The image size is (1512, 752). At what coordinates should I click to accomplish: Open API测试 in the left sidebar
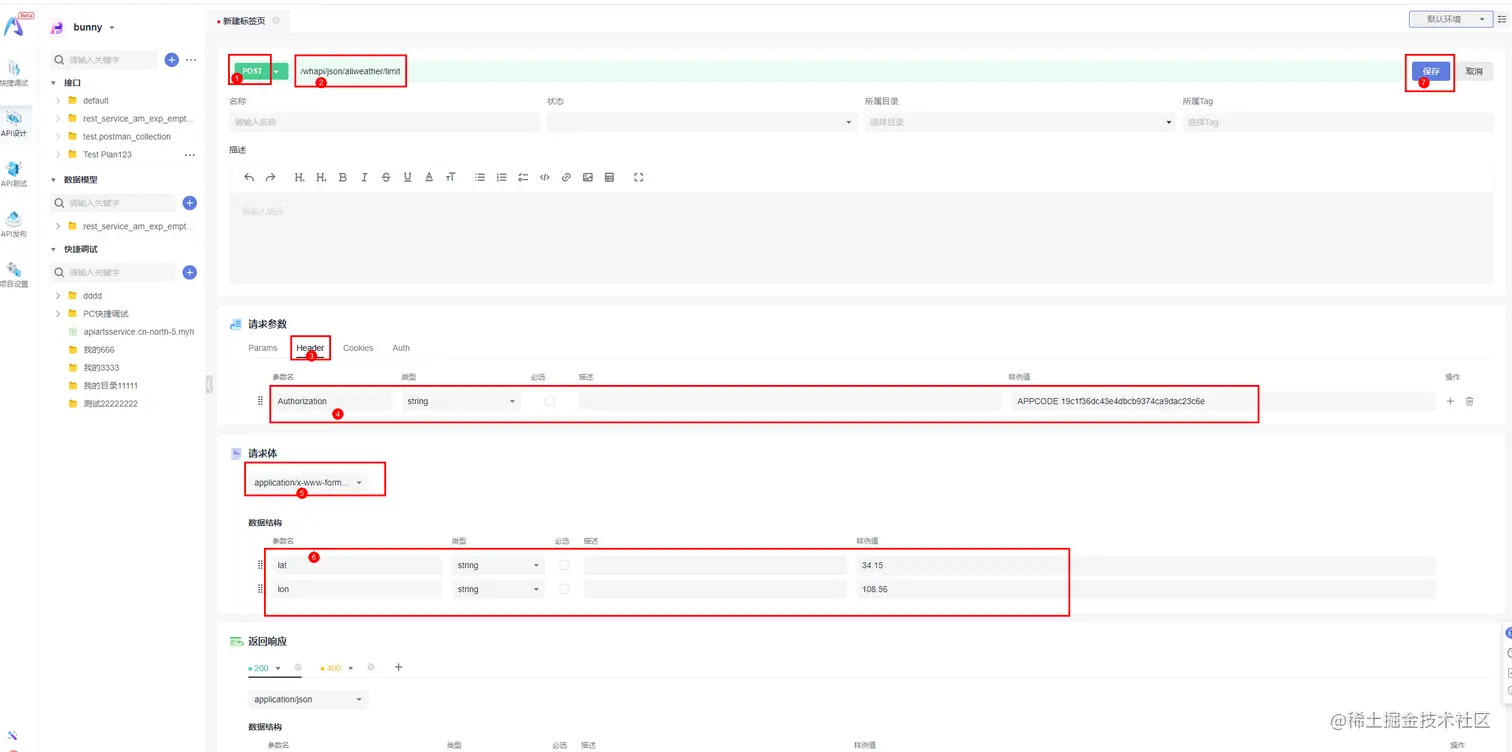click(14, 174)
